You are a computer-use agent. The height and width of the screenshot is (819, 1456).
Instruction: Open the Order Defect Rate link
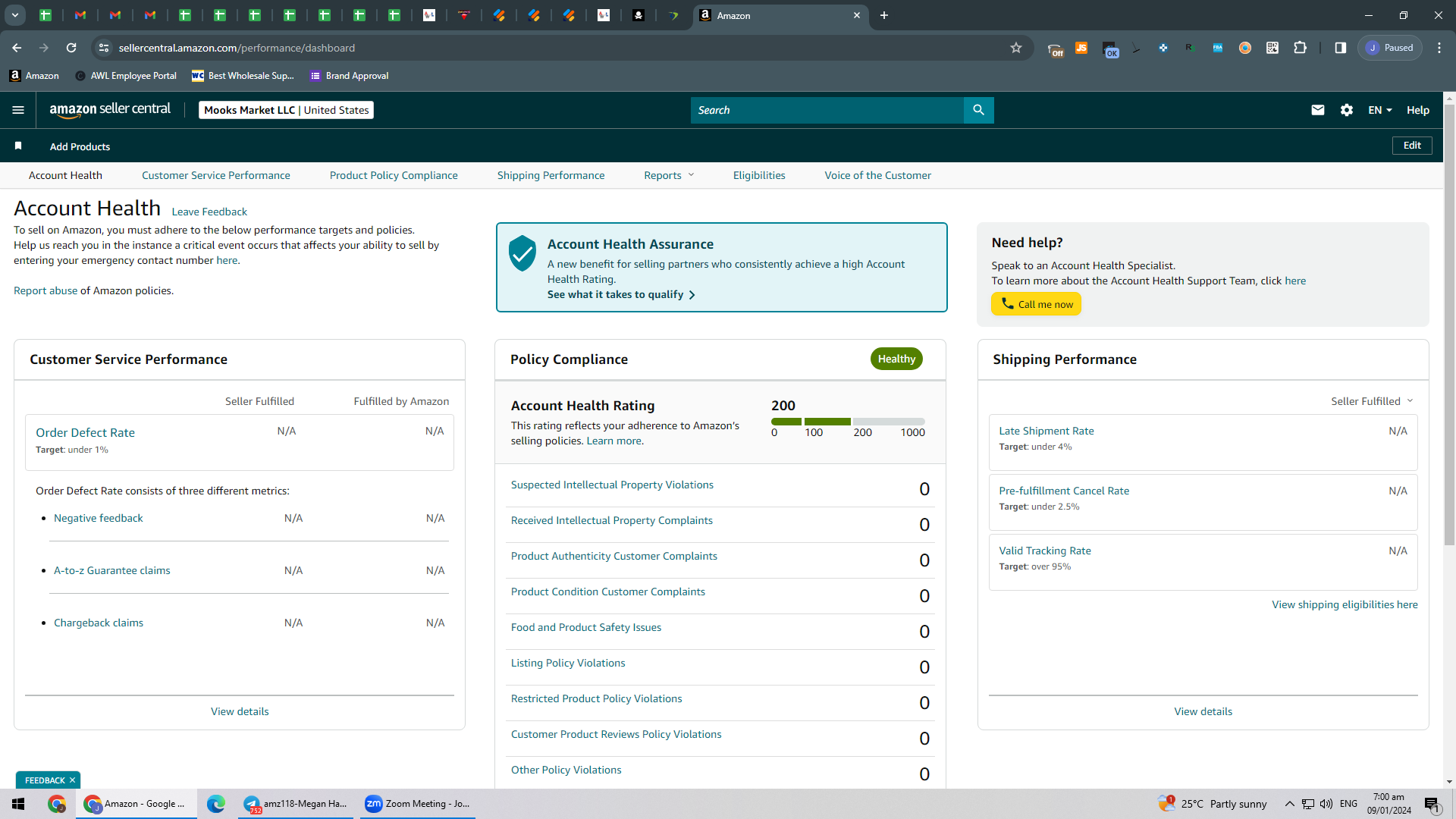pyautogui.click(x=86, y=432)
